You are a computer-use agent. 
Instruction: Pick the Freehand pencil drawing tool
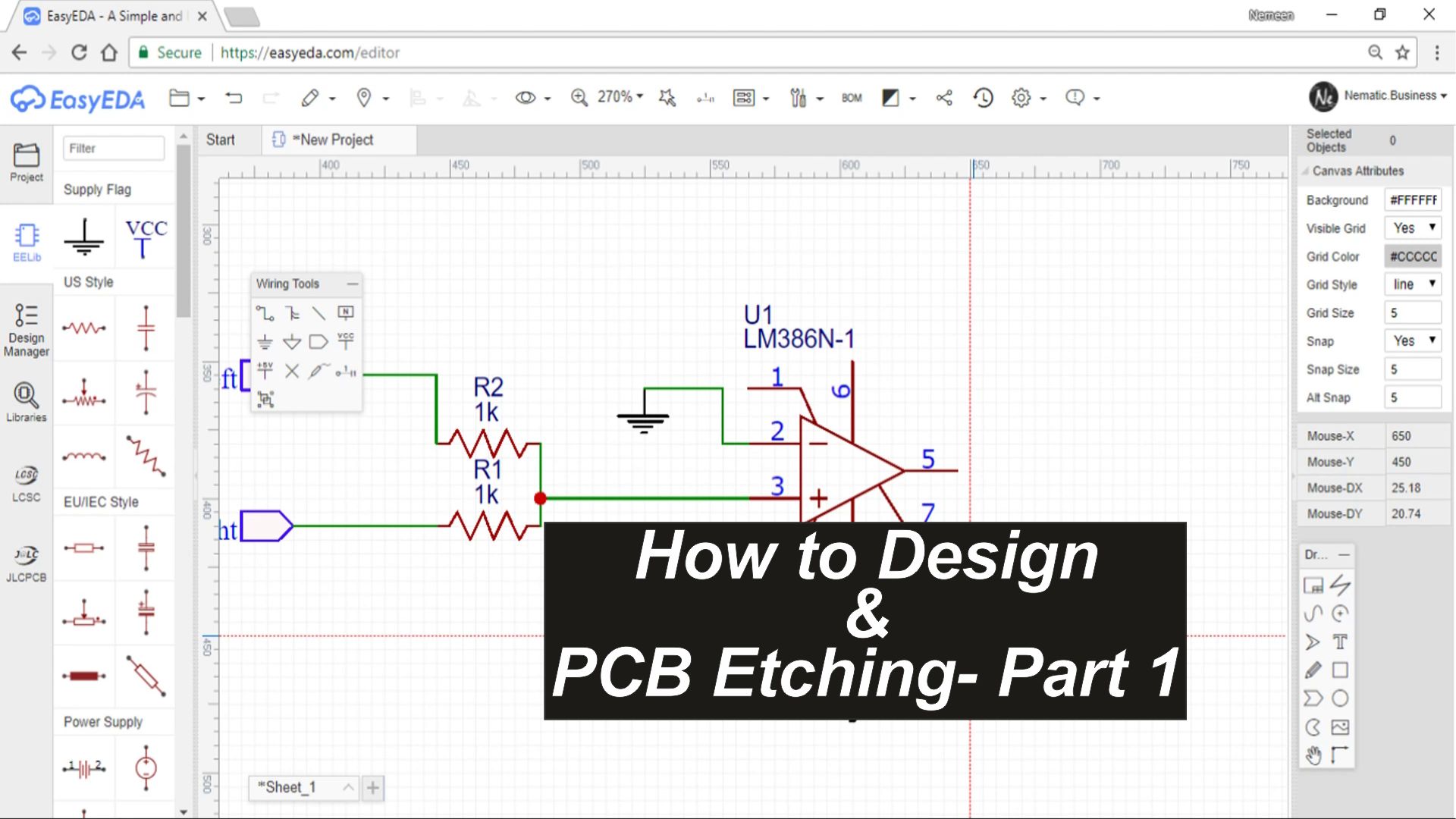tap(1313, 670)
